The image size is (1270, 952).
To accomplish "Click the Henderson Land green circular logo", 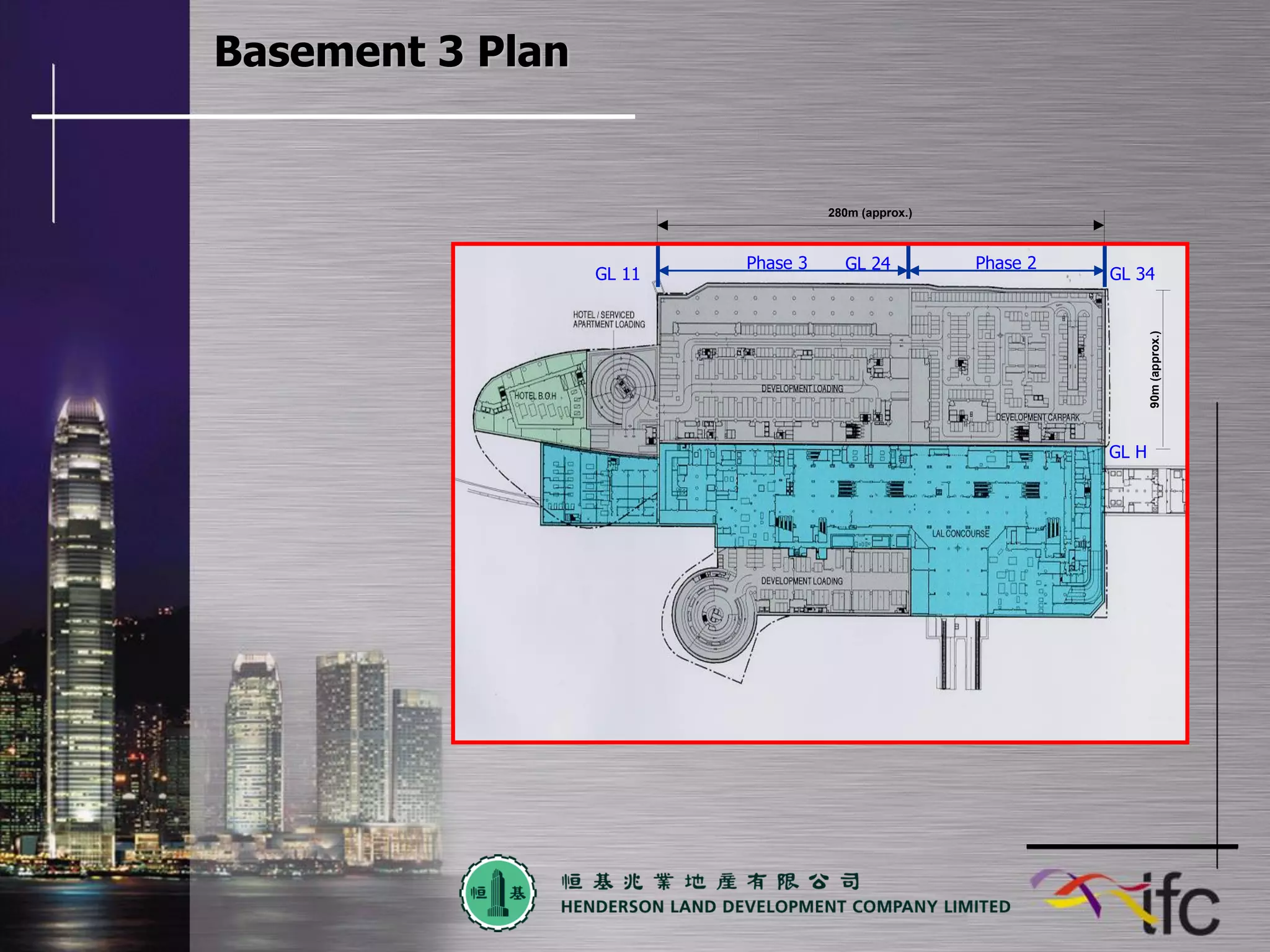I will (x=497, y=893).
